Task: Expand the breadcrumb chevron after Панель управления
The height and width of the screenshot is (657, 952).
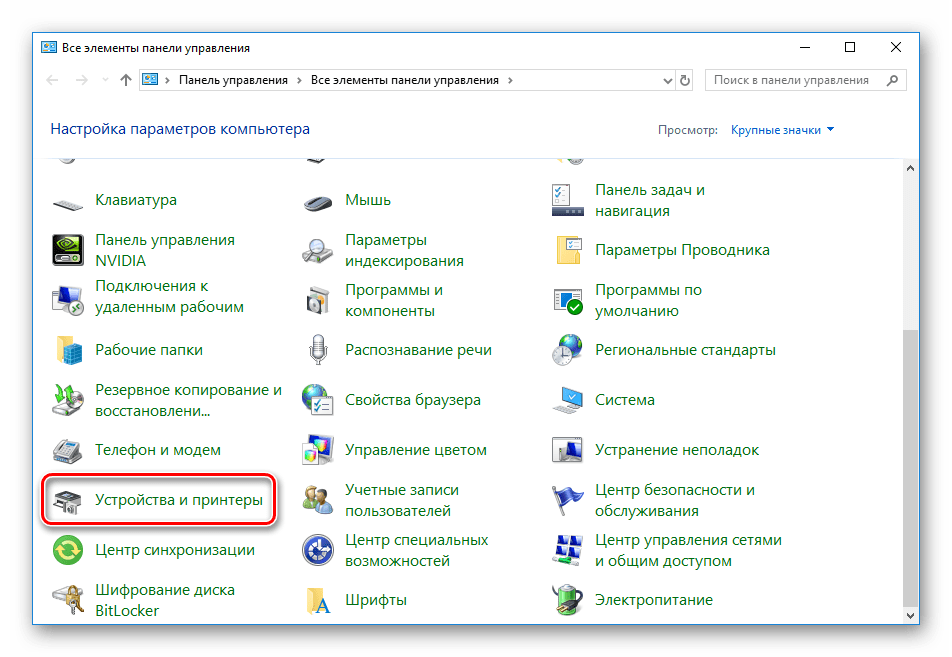Action: tap(297, 80)
